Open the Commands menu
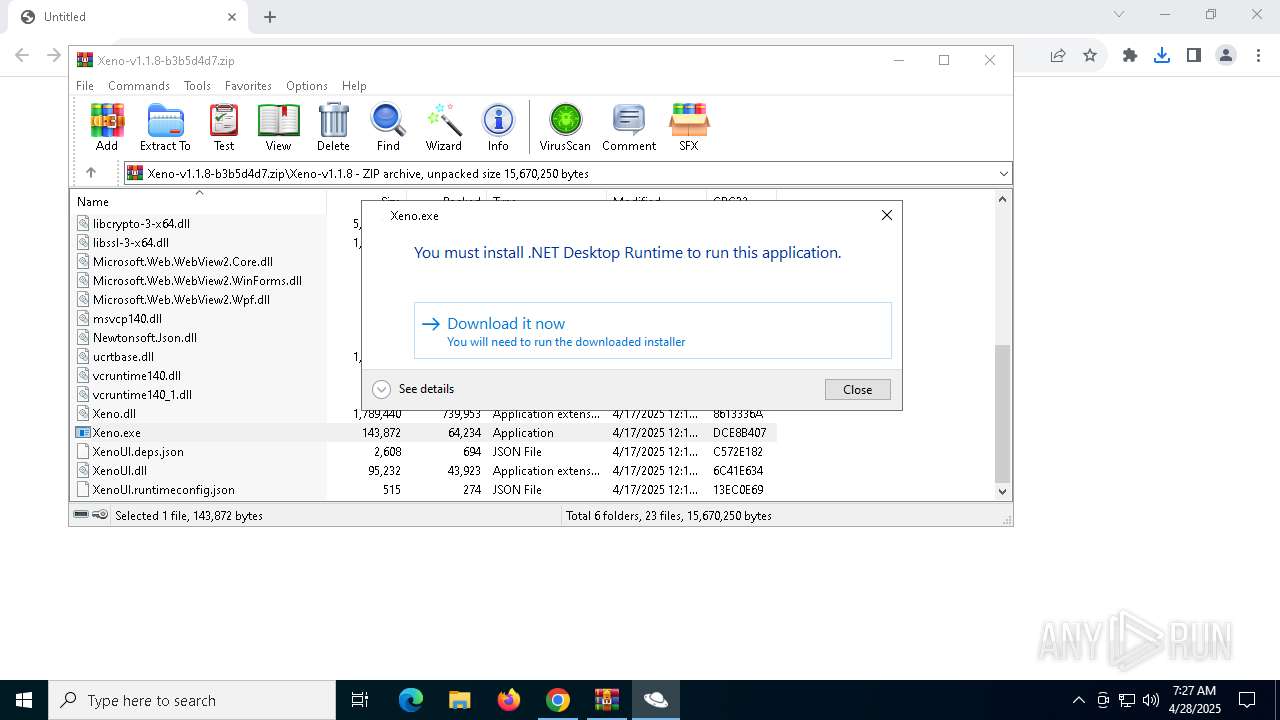Screen dimensions: 1280x720 point(139,86)
